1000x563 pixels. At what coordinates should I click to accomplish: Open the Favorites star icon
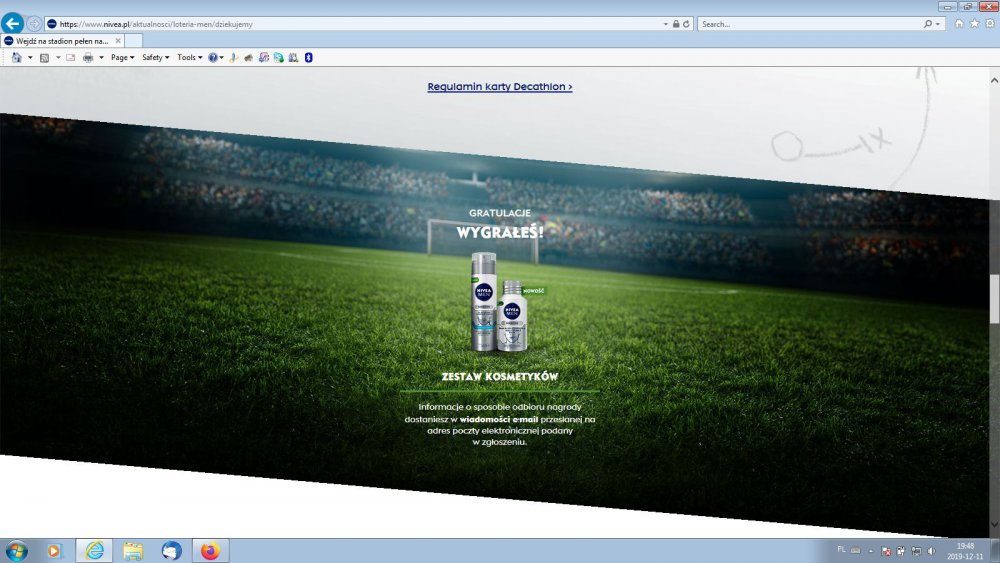[974, 24]
